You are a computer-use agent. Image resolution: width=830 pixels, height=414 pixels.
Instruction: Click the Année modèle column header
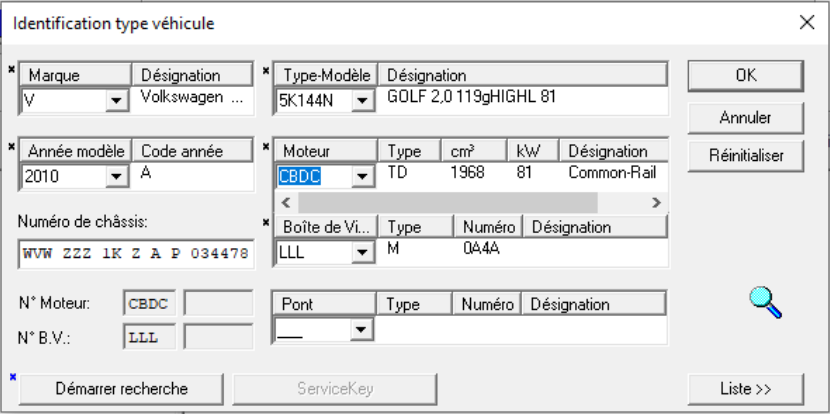click(x=75, y=151)
